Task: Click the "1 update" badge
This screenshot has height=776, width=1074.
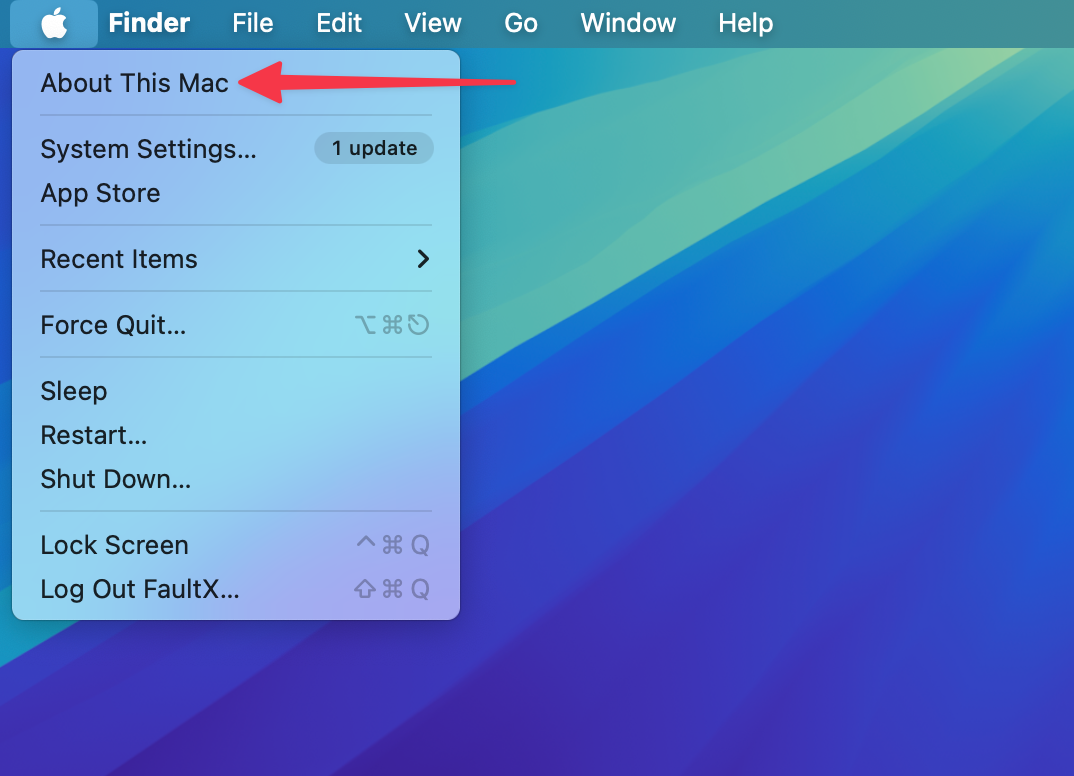Action: pos(374,148)
